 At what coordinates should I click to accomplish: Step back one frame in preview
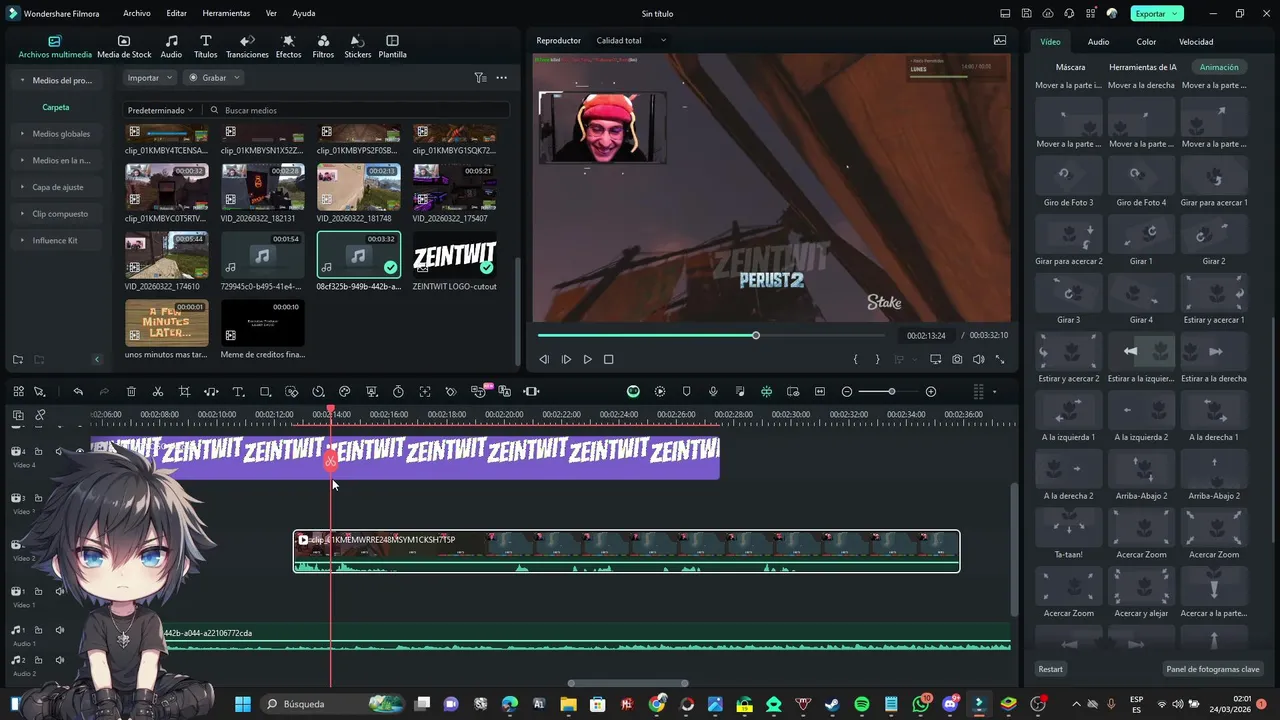(x=544, y=359)
